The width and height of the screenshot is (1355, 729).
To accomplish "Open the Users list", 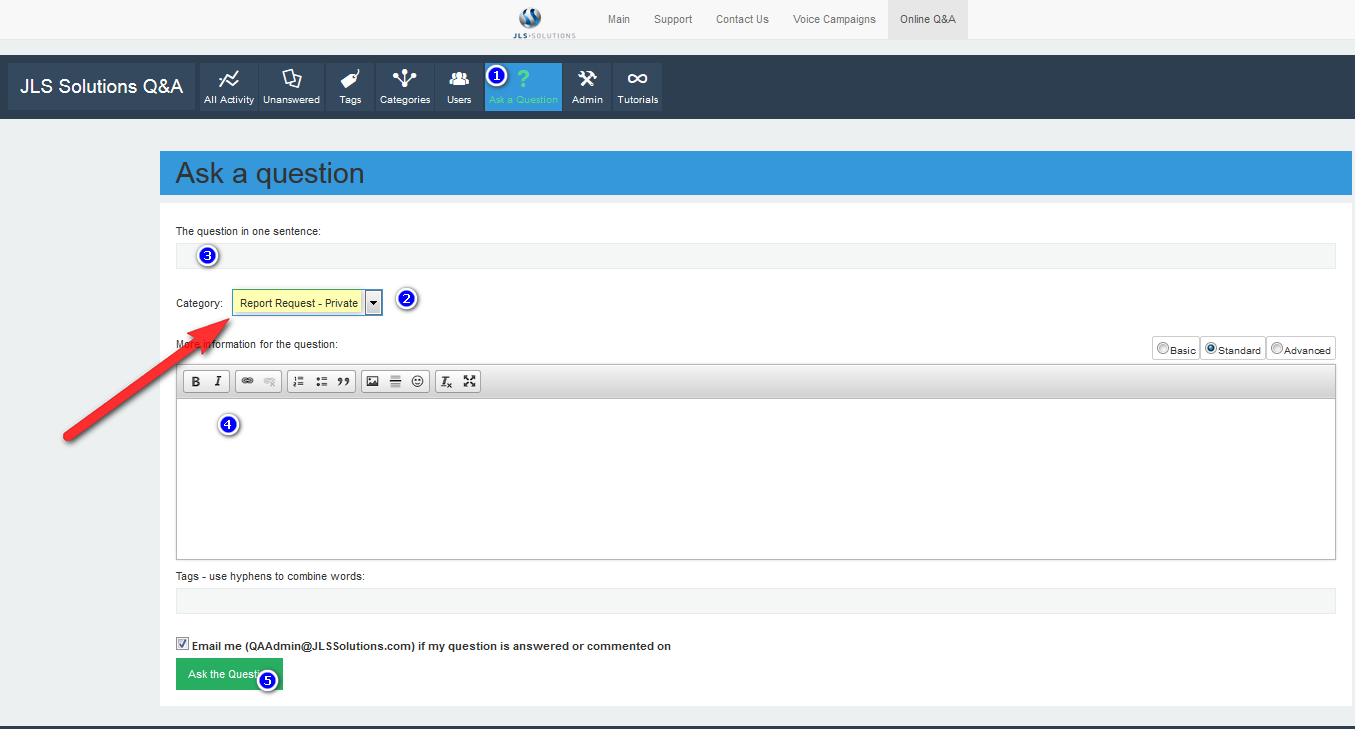I will [459, 87].
